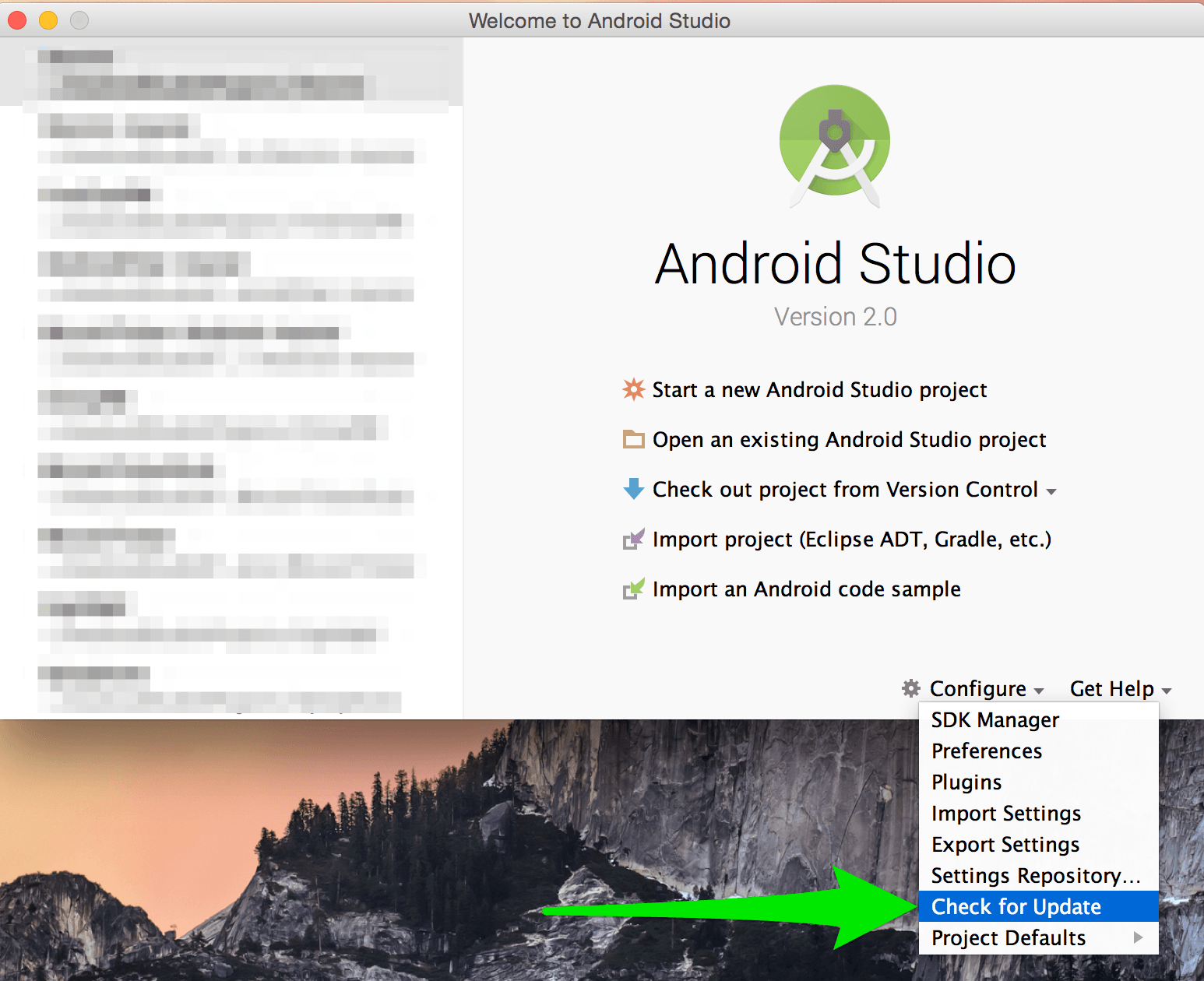The width and height of the screenshot is (1204, 981).
Task: Select Export Settings menu entry
Action: (x=1005, y=845)
